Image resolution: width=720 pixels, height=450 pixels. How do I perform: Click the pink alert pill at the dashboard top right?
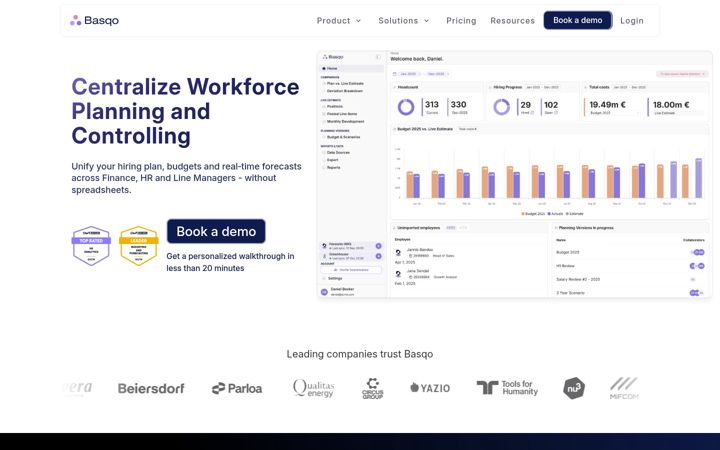(x=682, y=73)
